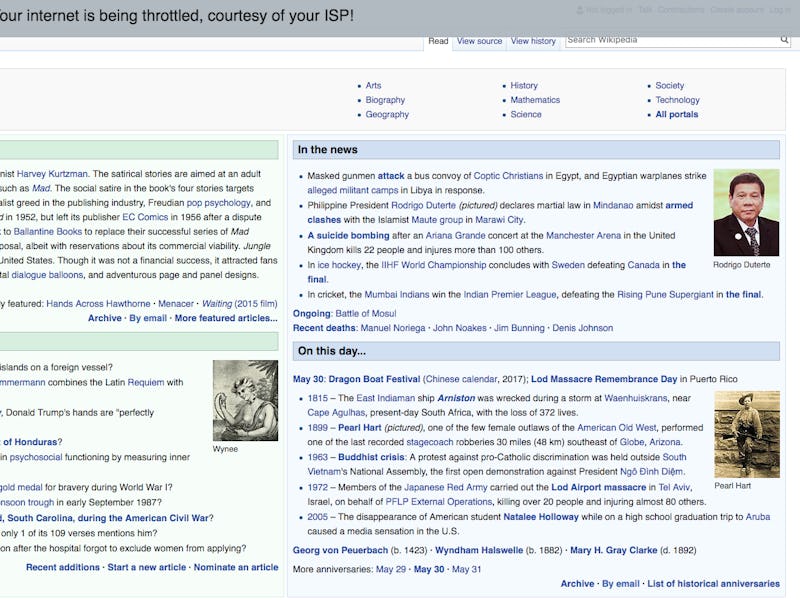The image size is (800, 600).
Task: Focus the Search Wikipedia input field
Action: click(670, 40)
